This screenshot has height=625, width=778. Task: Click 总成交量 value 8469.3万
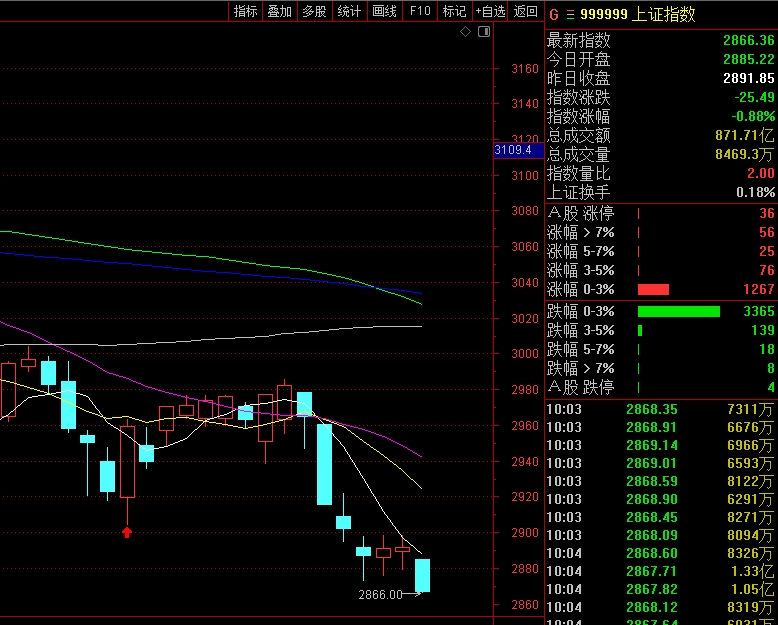coord(744,154)
